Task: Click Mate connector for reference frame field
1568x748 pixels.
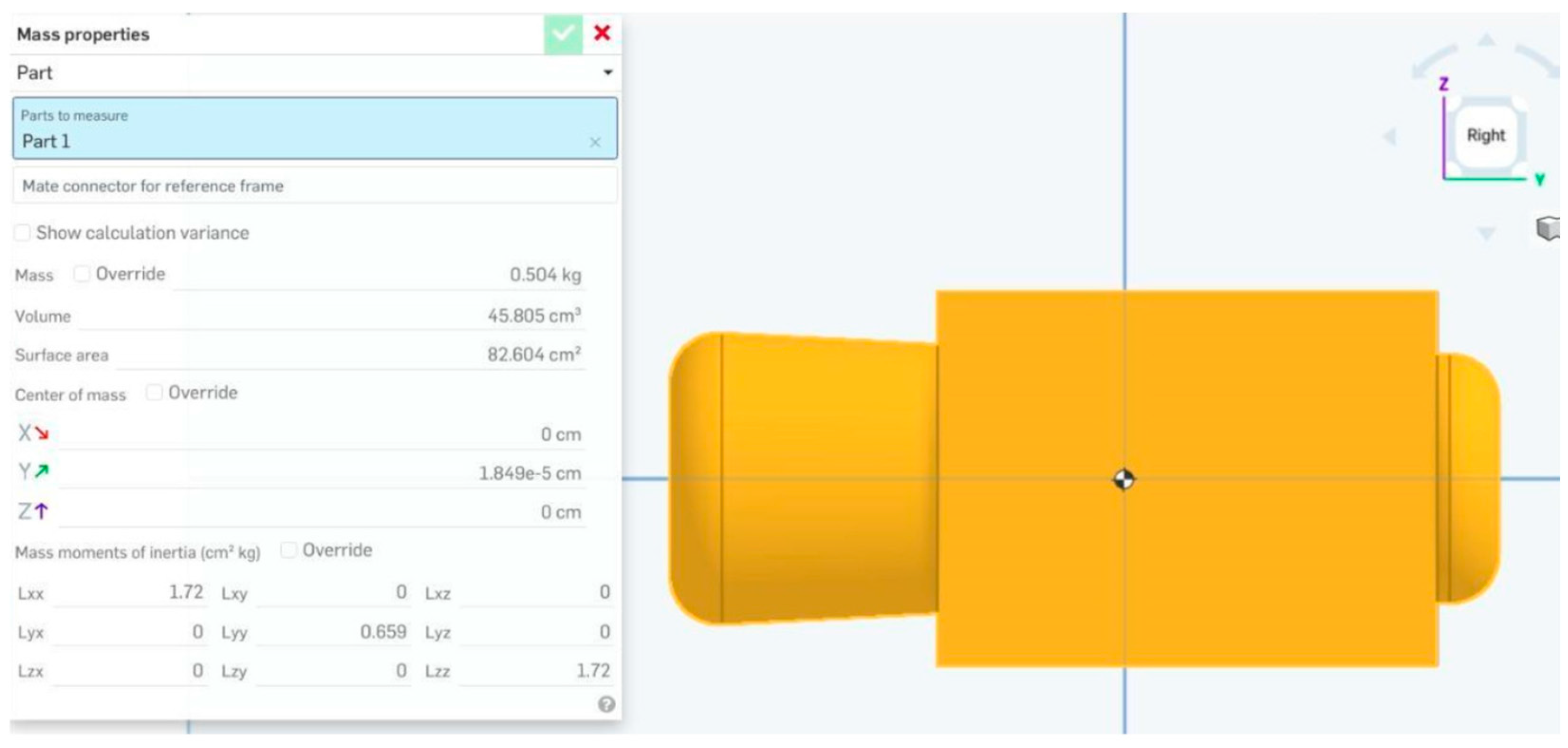Action: pos(314,186)
